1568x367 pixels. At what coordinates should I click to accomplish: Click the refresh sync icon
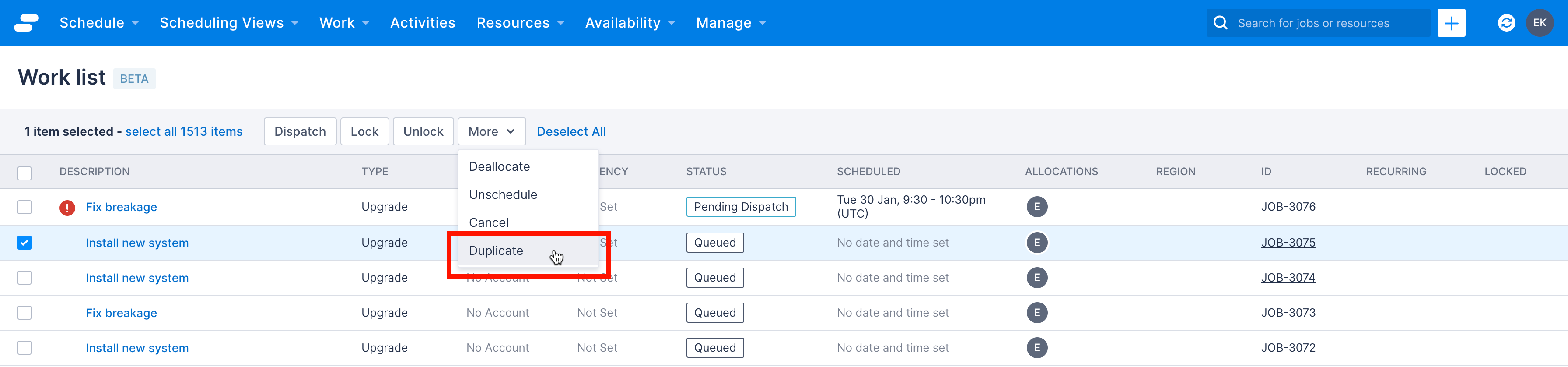pos(1506,23)
